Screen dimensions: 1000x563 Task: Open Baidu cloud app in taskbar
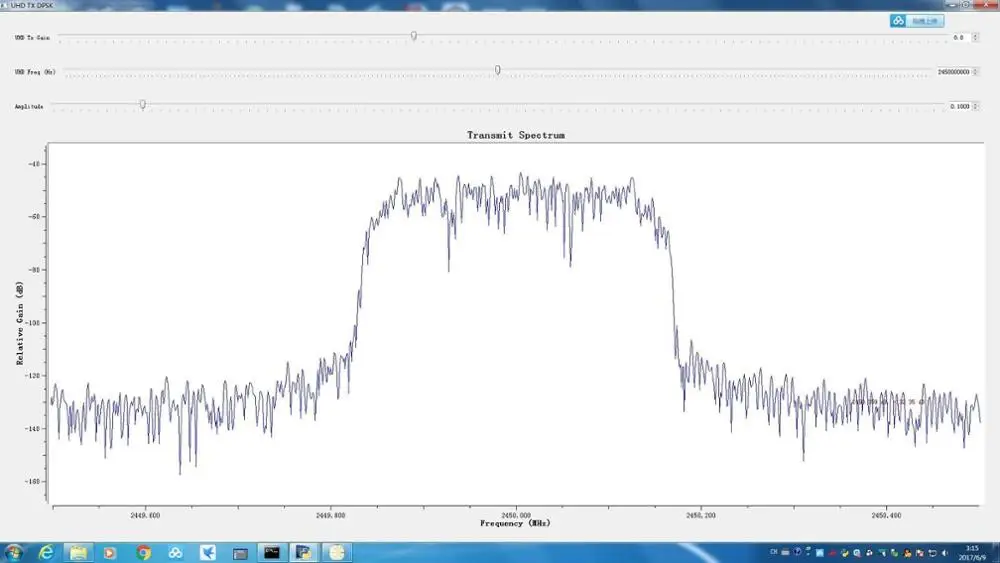point(175,552)
